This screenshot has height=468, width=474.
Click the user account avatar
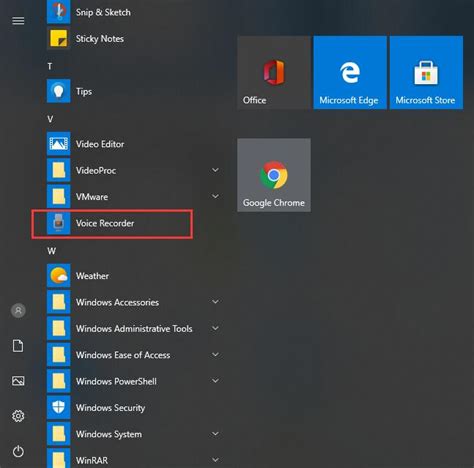(x=18, y=311)
